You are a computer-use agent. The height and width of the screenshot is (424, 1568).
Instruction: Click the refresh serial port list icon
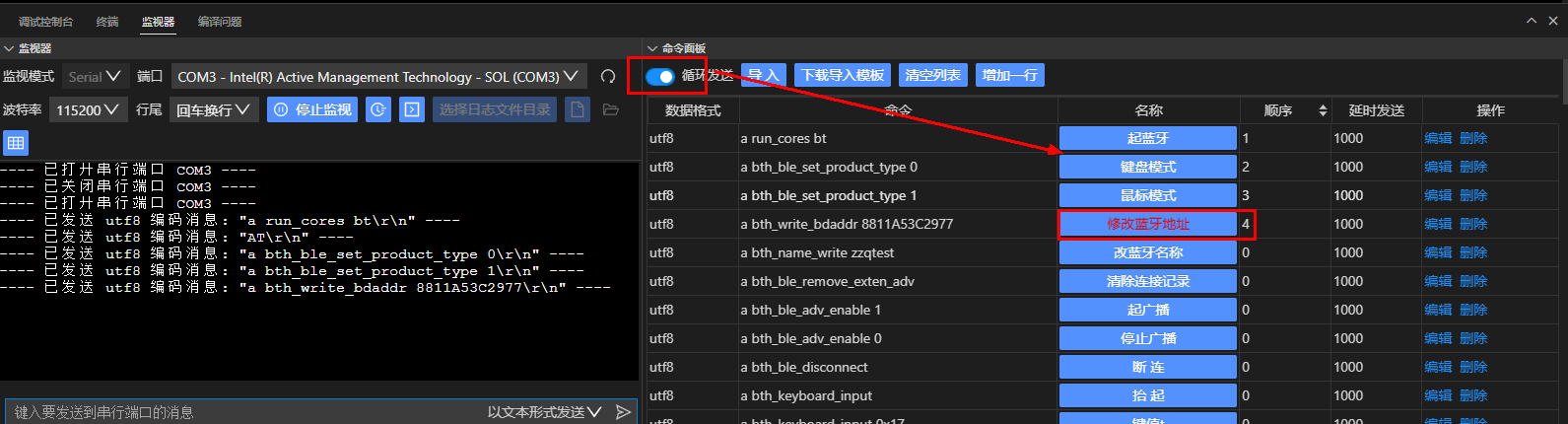click(x=608, y=77)
